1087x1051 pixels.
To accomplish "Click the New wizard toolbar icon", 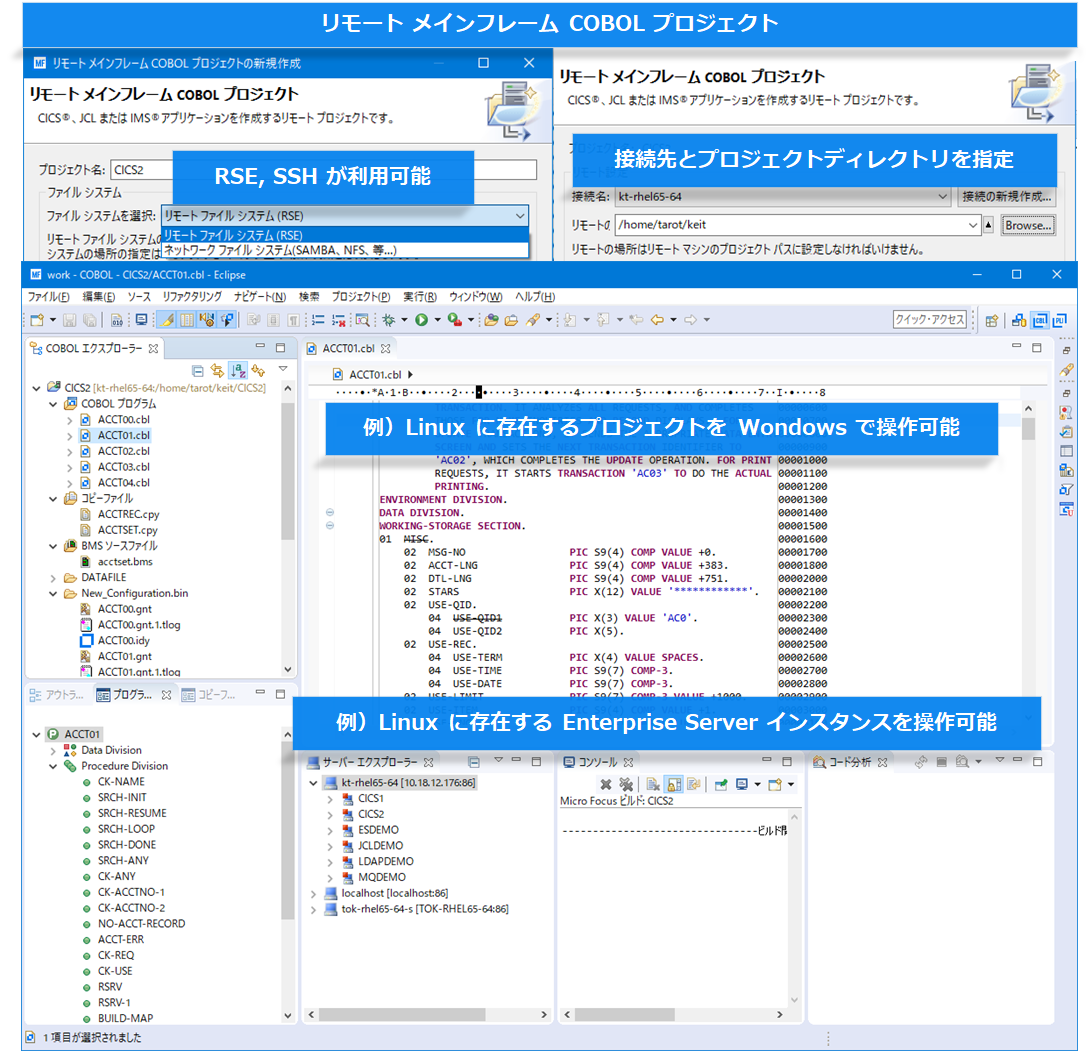I will point(37,320).
